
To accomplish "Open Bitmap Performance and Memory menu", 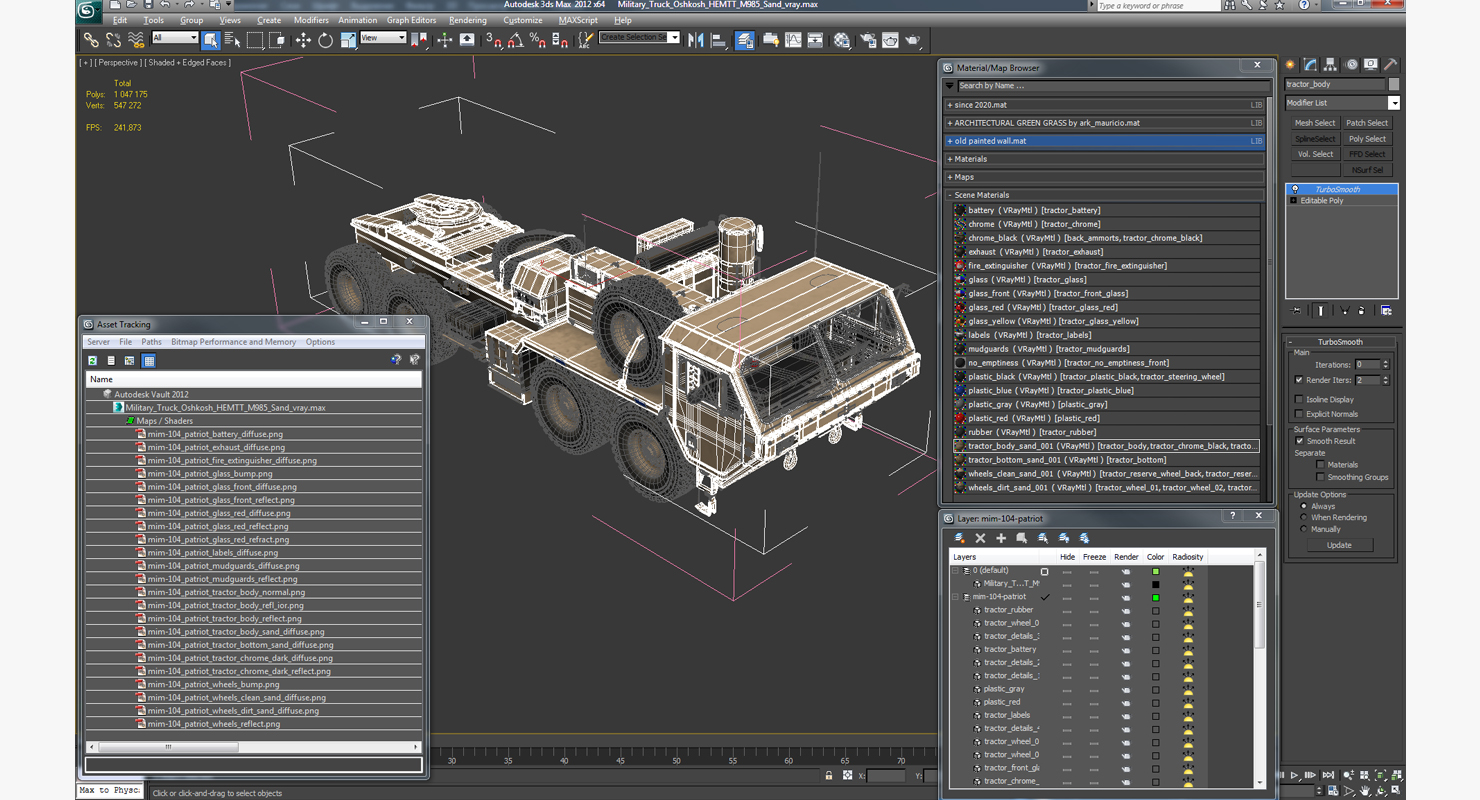I will click(233, 342).
